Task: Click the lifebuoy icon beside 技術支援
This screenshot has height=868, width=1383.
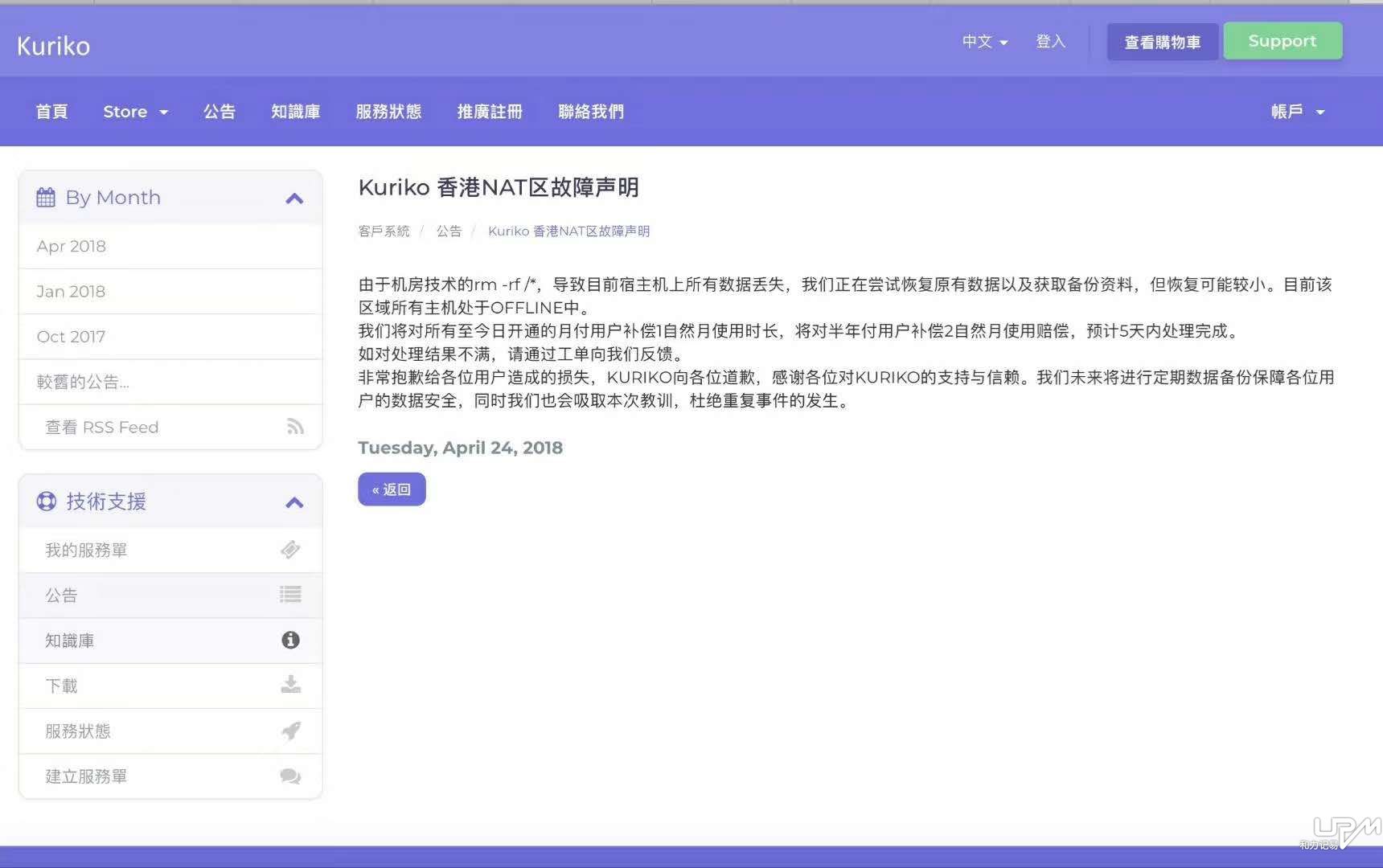Action: click(47, 502)
